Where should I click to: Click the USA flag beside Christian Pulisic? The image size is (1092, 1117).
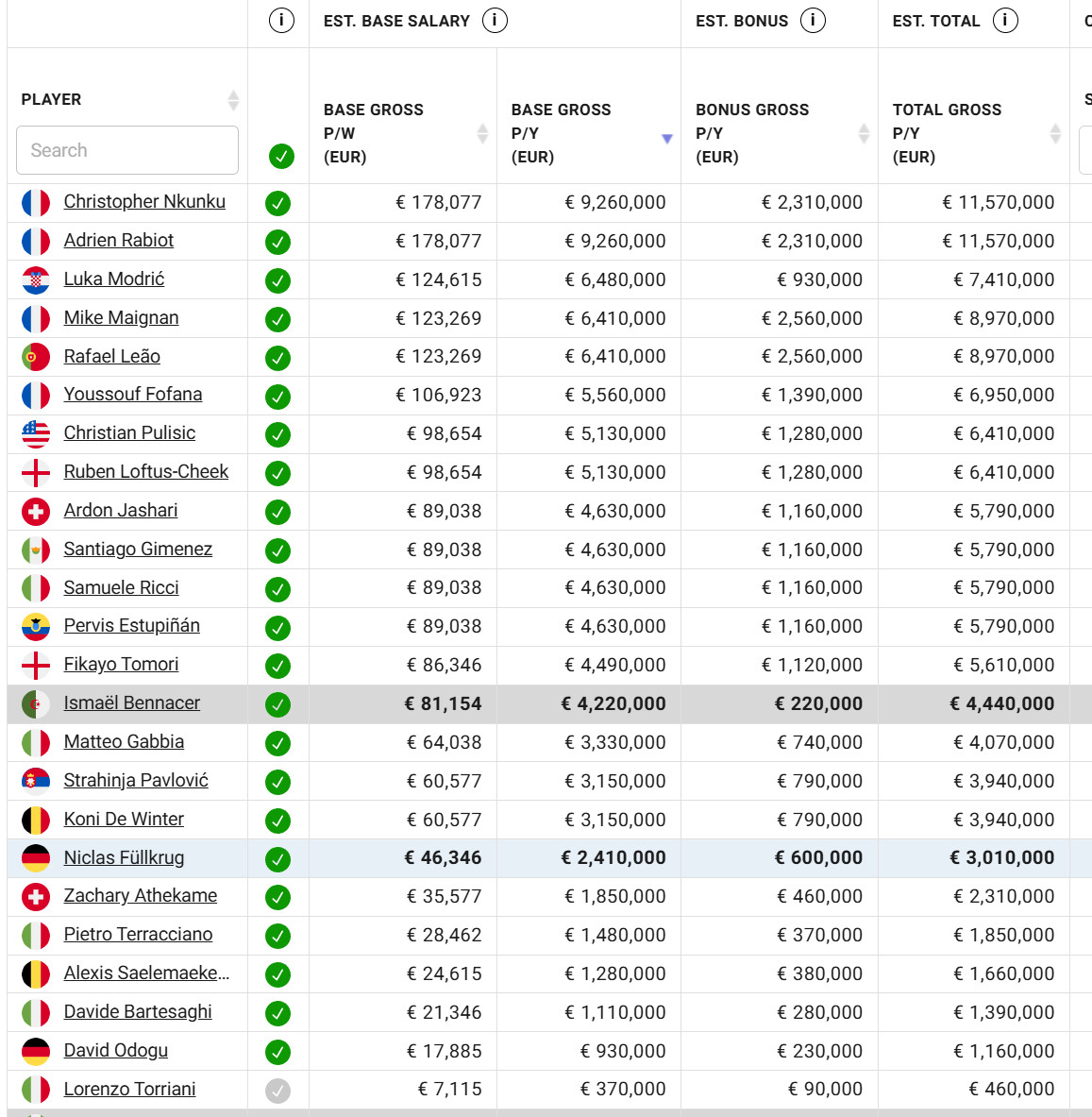click(36, 433)
